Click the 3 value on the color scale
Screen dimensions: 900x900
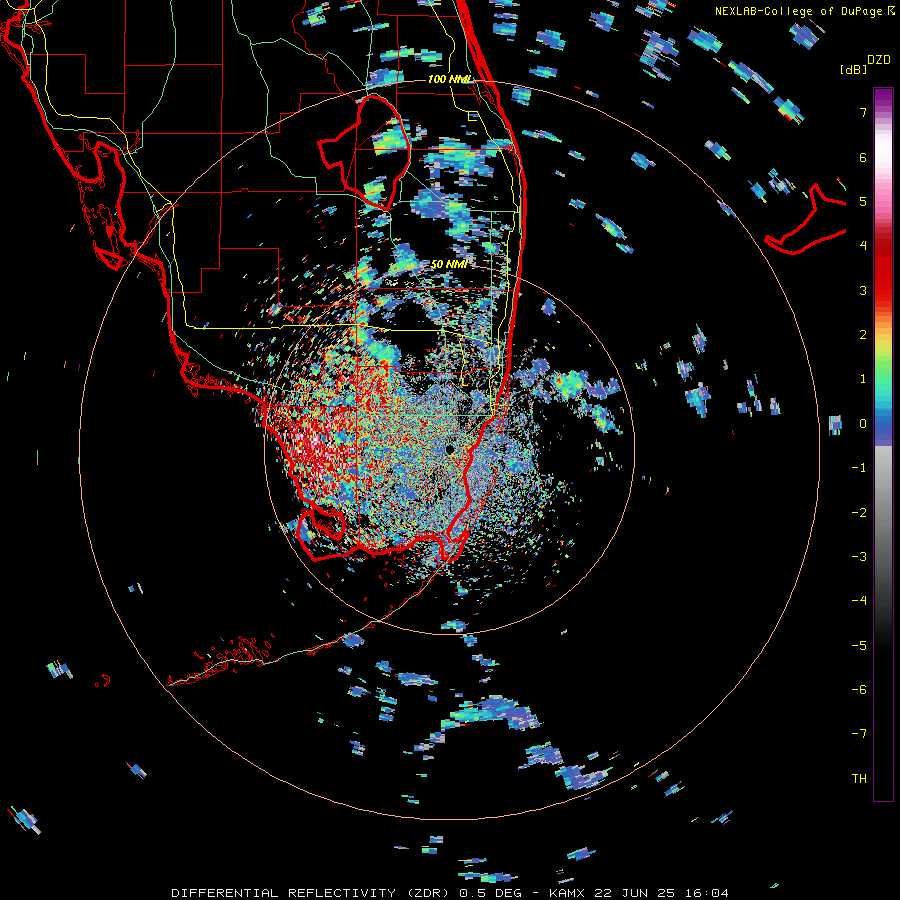click(863, 290)
